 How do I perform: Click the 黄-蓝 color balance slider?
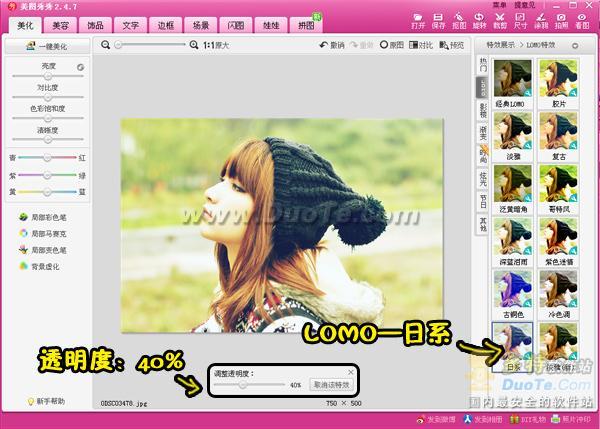pos(47,192)
